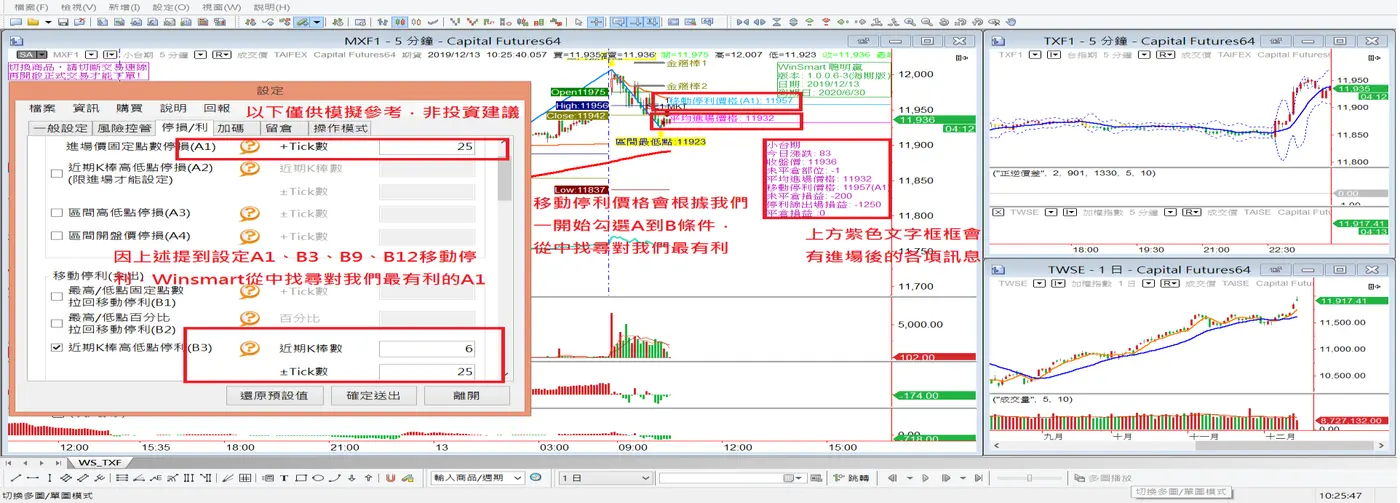Screen dimensions: 1400x503
Task: Click help icon for 進場價固定點數停損(A1)
Action: (x=249, y=147)
